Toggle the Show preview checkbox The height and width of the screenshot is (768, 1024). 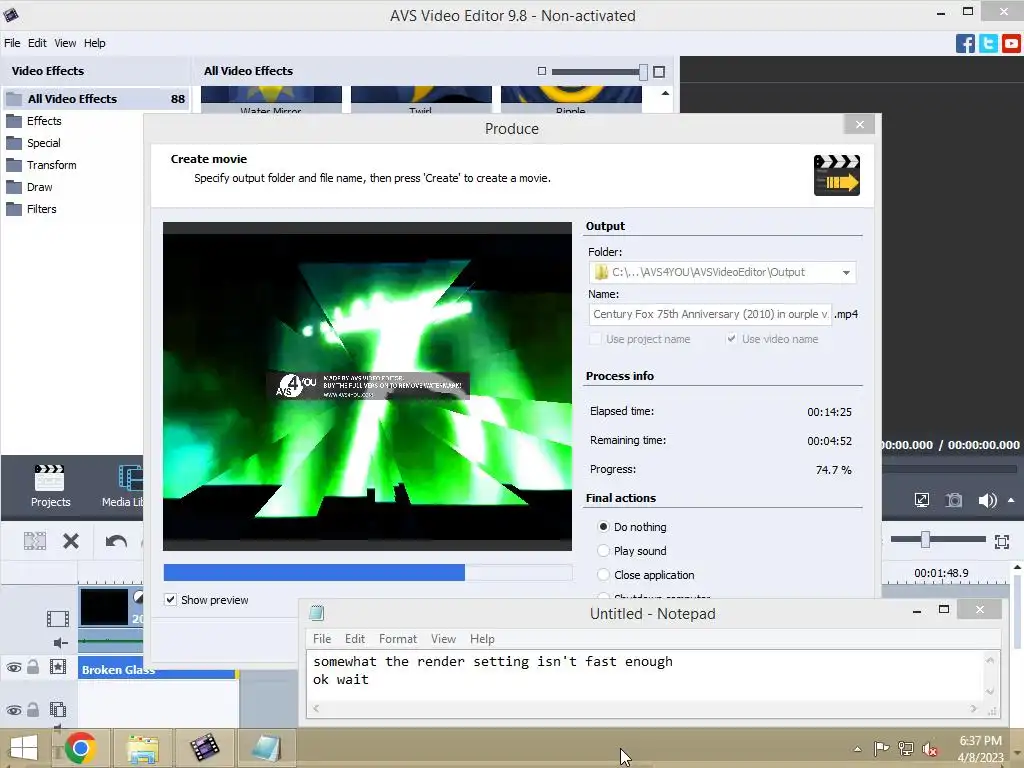(x=170, y=600)
